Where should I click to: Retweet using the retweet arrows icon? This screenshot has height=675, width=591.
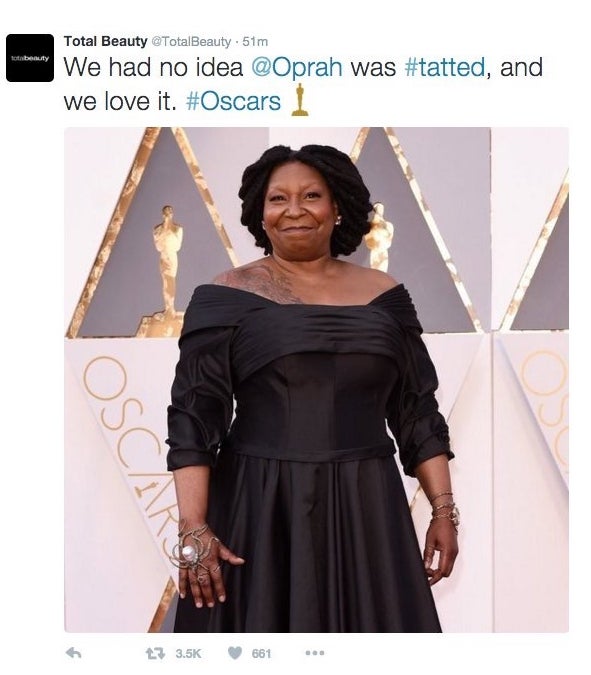(x=155, y=653)
